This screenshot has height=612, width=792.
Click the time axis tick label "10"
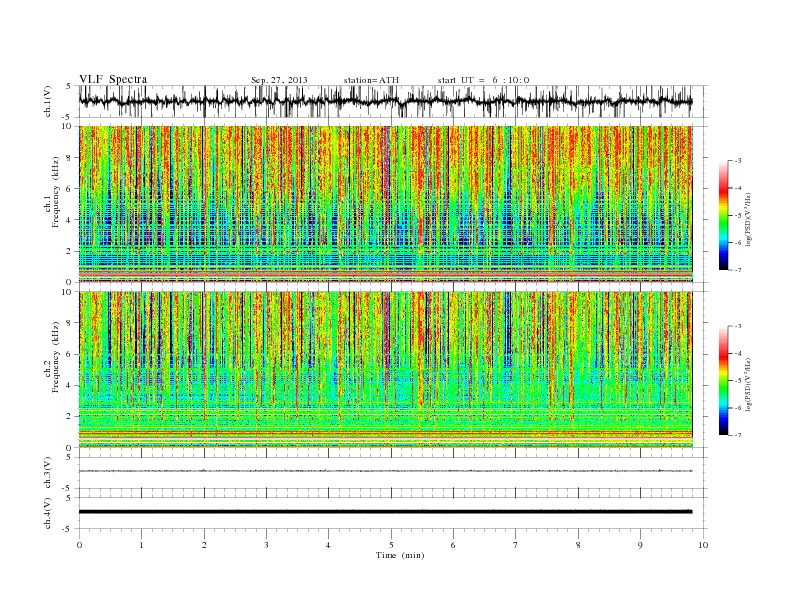(x=703, y=545)
